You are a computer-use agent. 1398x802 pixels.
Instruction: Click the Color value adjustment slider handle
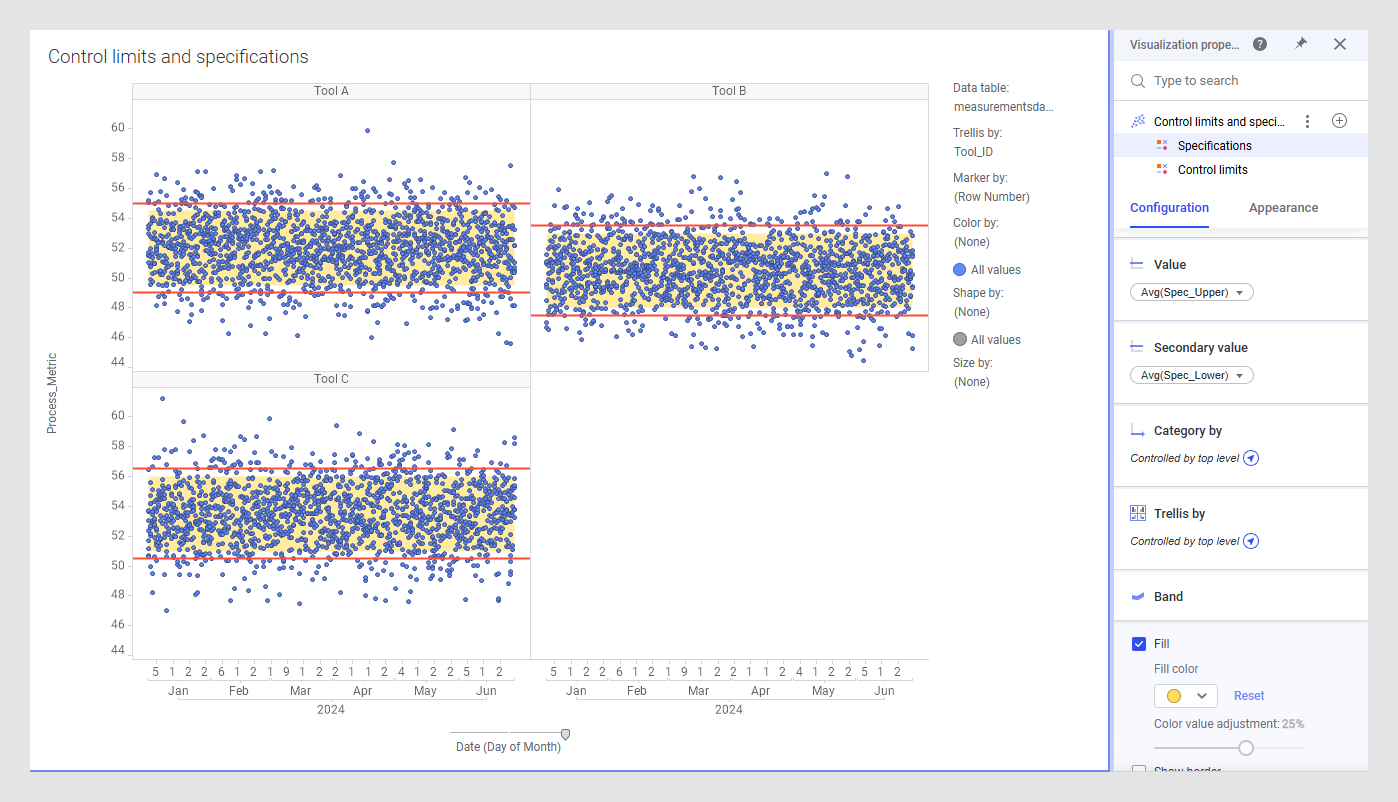1246,747
